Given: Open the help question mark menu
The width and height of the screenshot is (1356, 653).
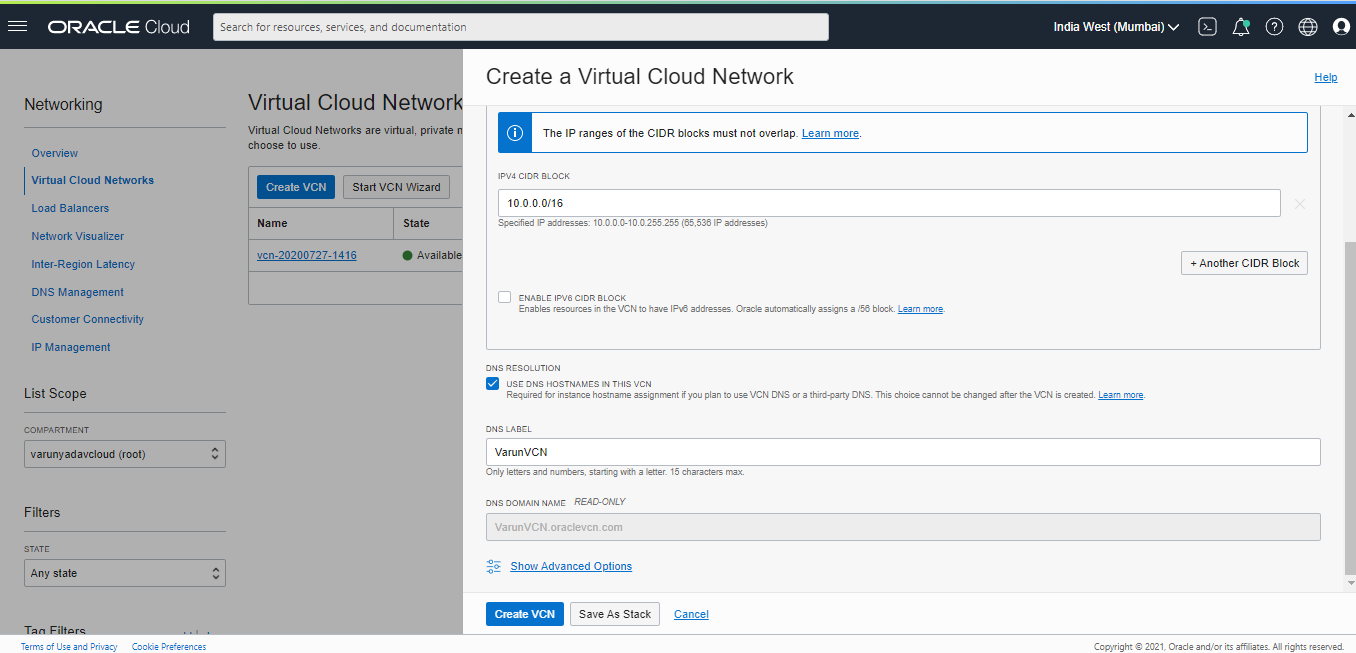Looking at the screenshot, I should click(1274, 27).
